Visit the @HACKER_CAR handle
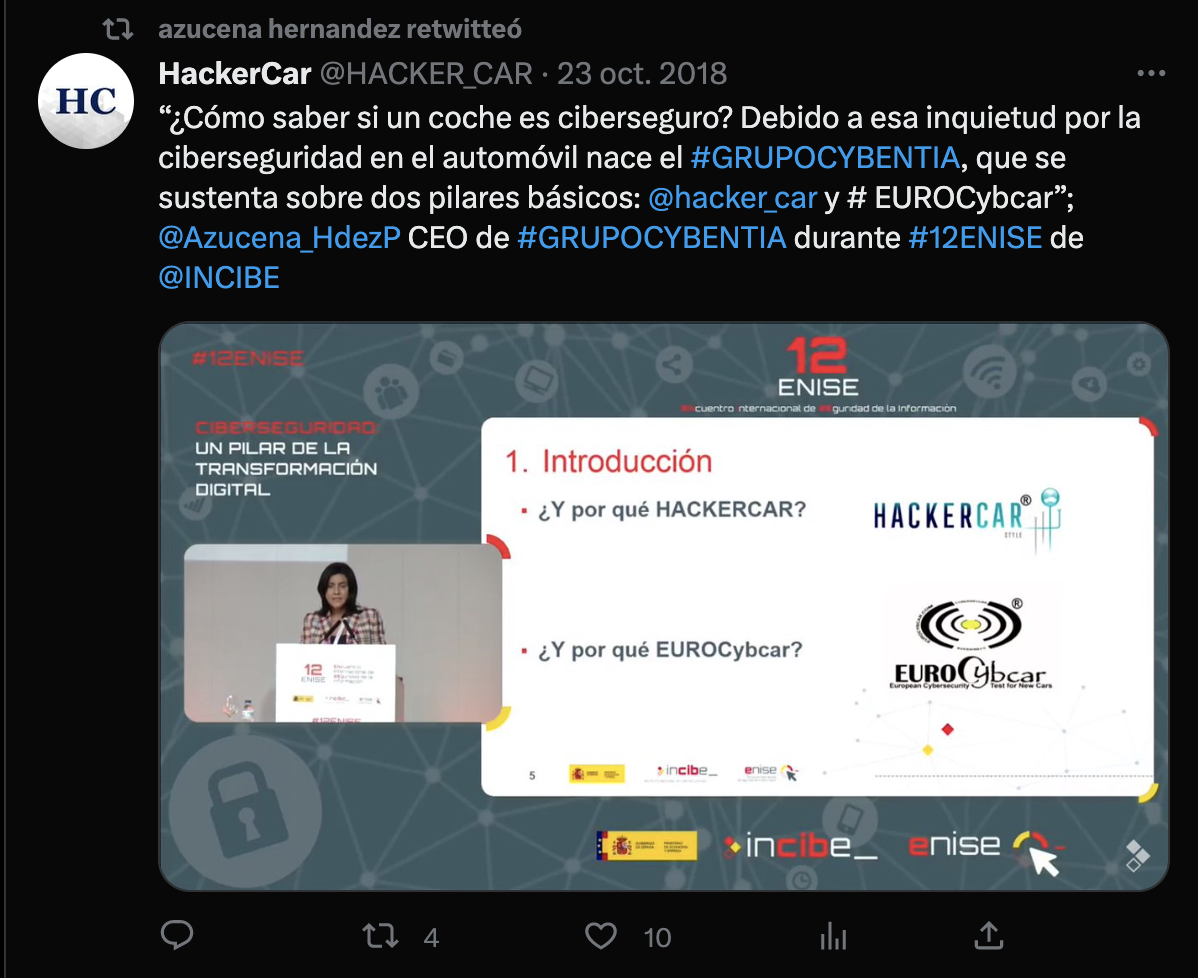1198x978 pixels. point(426,74)
